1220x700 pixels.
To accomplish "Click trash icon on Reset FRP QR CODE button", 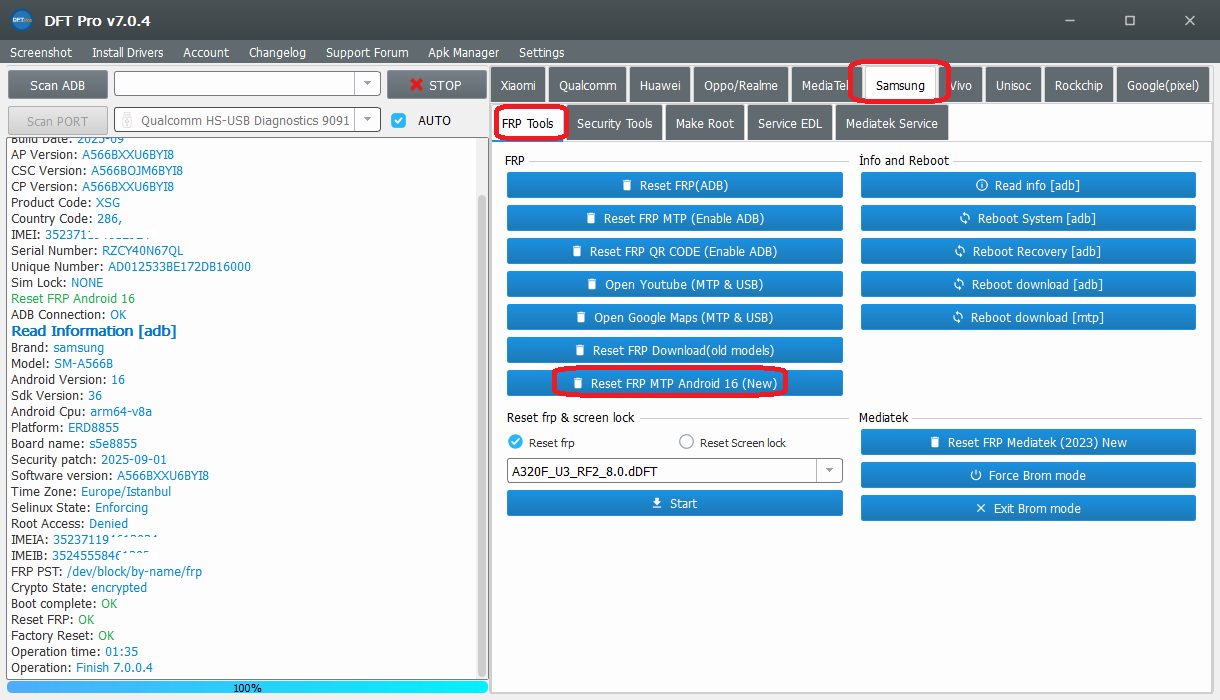I will 577,251.
